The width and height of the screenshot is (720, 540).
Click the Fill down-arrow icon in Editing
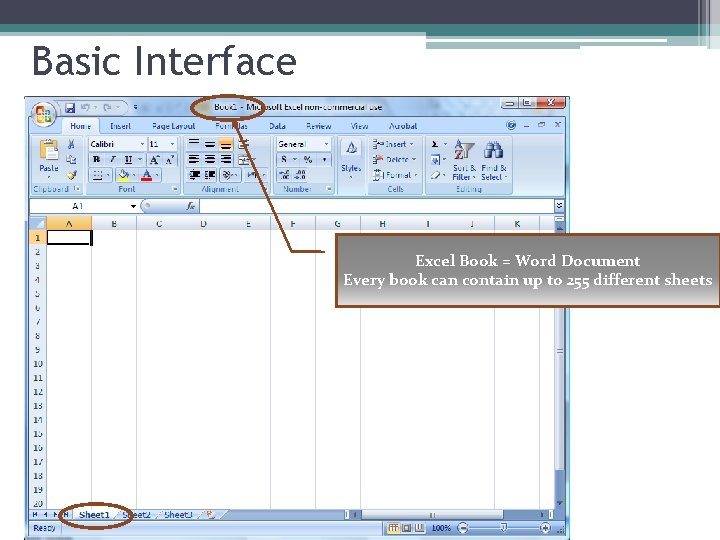pyautogui.click(x=435, y=160)
